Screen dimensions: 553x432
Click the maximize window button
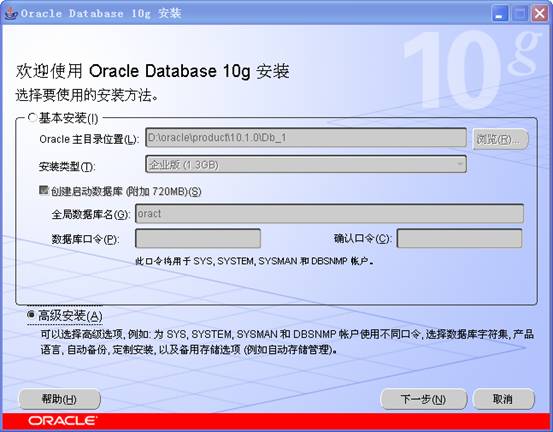(519, 14)
